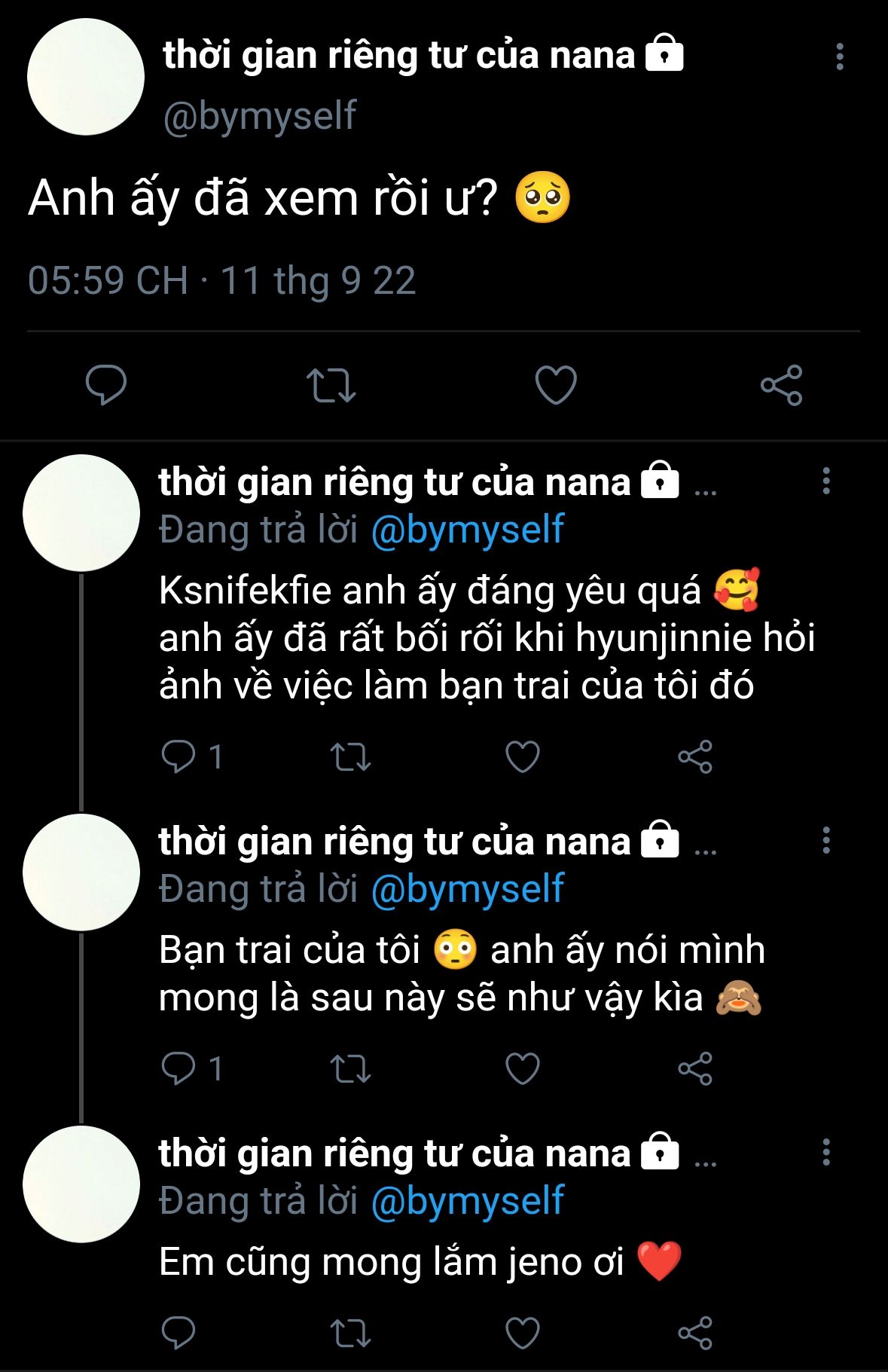888x1372 pixels.
Task: Open more options on the "Bạn trai của tôi" reply
Action: pos(826,840)
